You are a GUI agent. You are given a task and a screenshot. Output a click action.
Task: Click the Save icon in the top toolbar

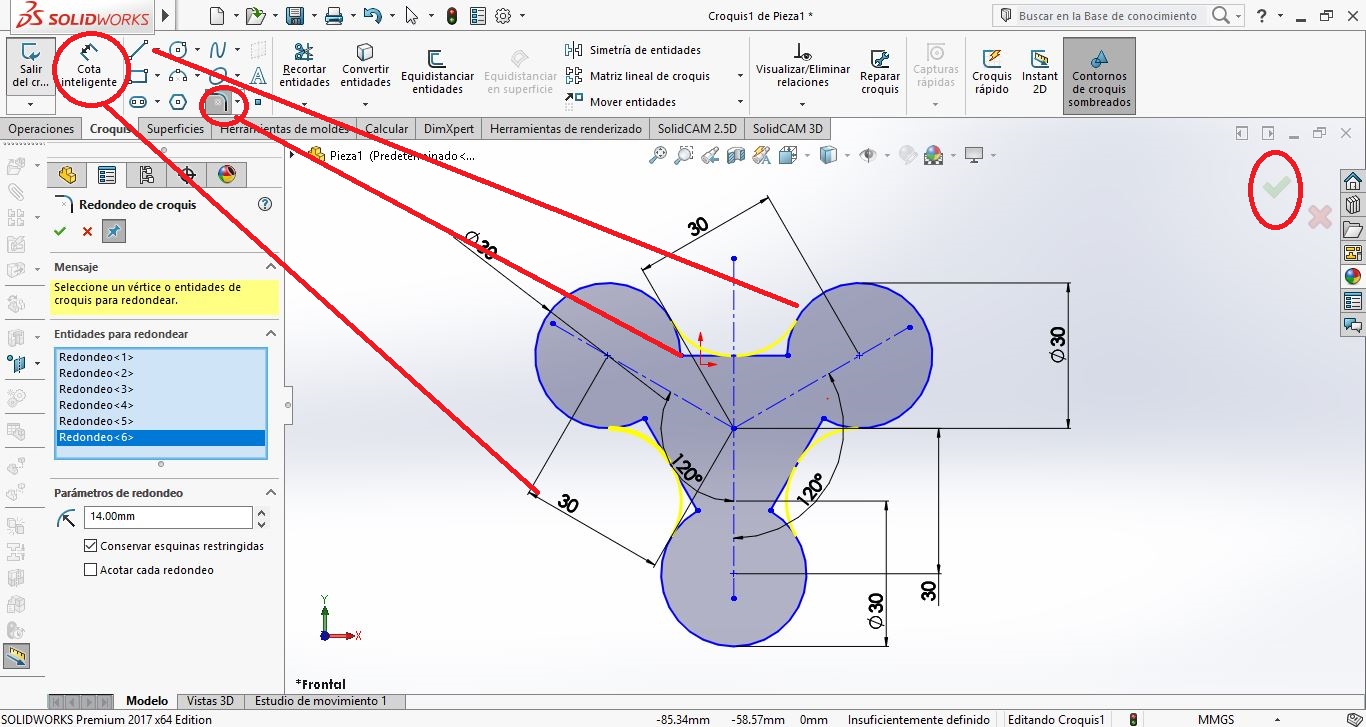(294, 16)
